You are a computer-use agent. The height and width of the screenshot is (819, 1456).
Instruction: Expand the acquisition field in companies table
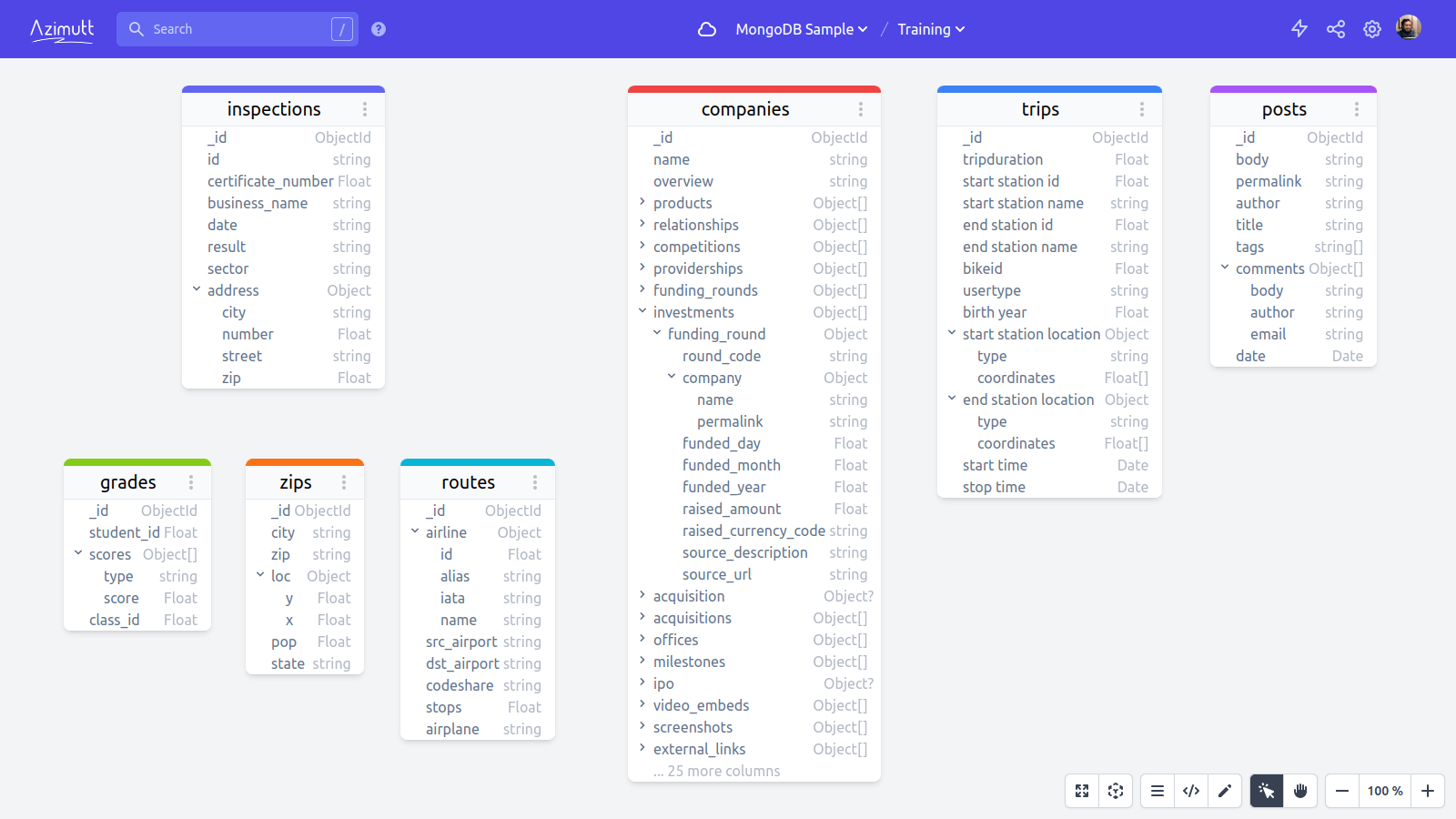642,596
